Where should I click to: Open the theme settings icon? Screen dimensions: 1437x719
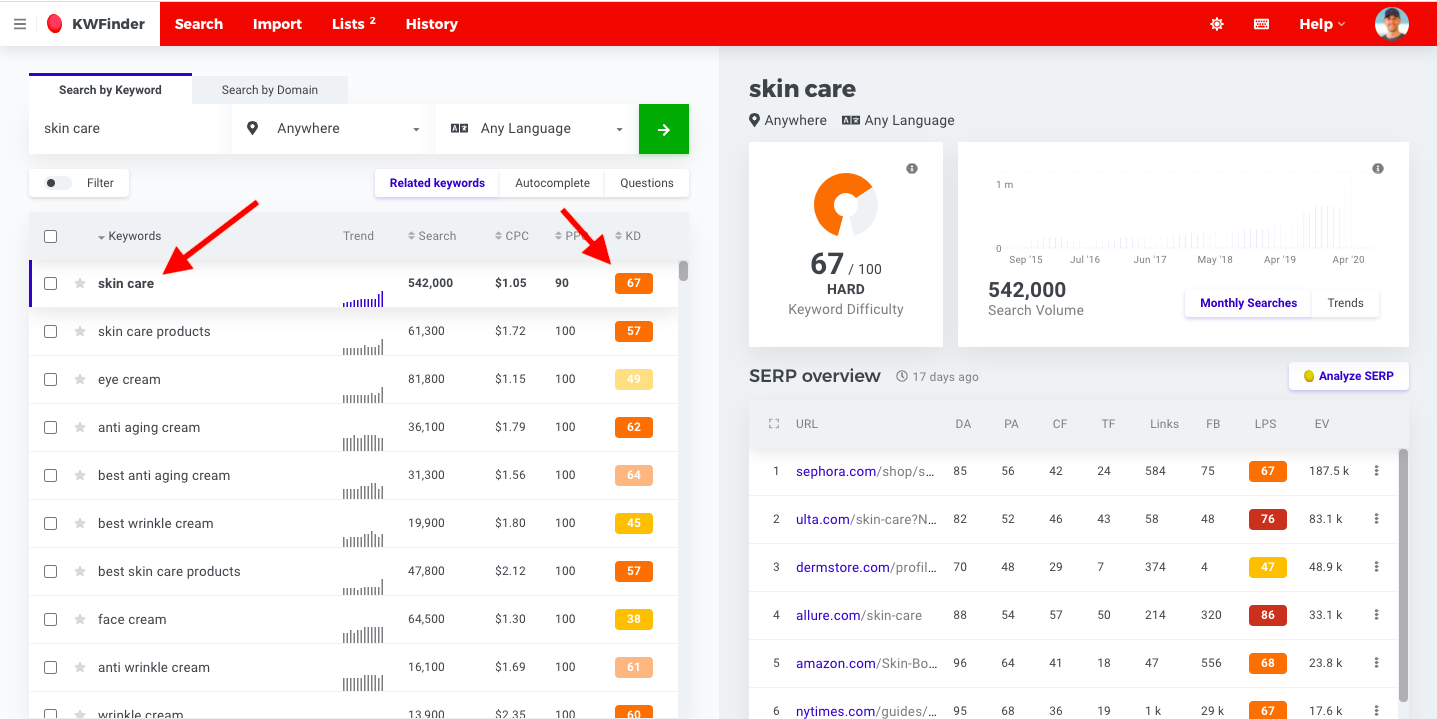pos(1217,24)
